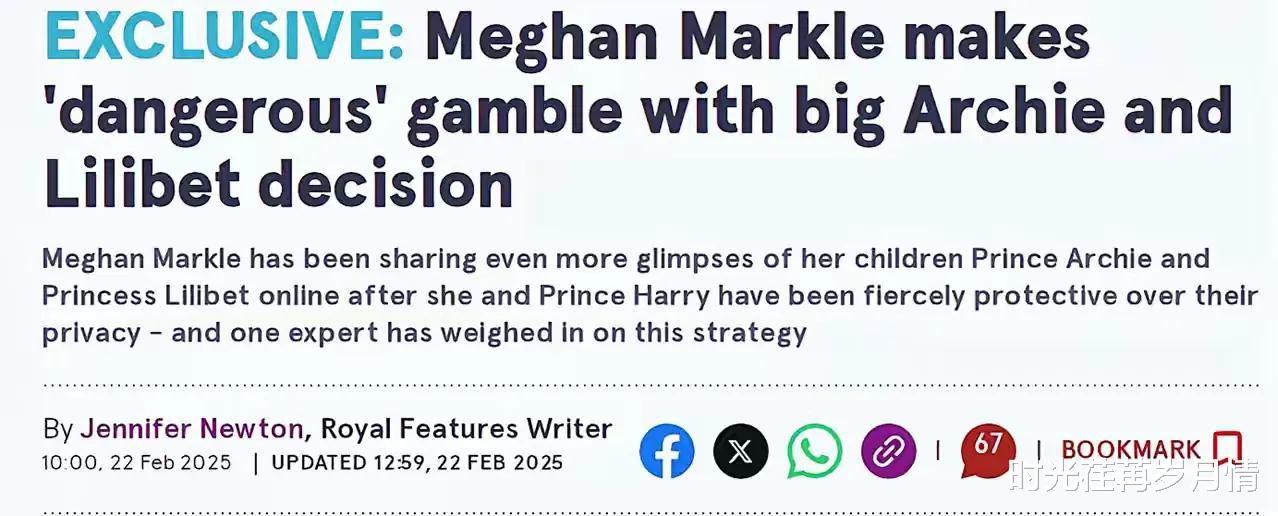
Task: Share the article on X
Action: (741, 451)
